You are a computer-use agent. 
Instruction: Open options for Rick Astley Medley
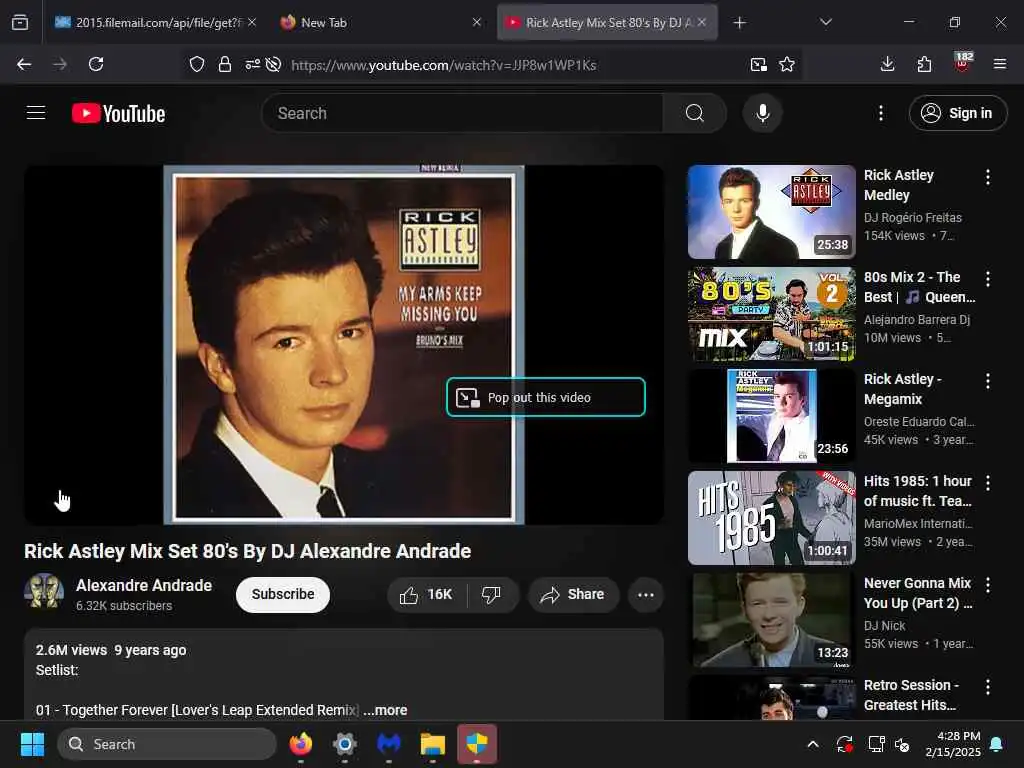click(987, 177)
